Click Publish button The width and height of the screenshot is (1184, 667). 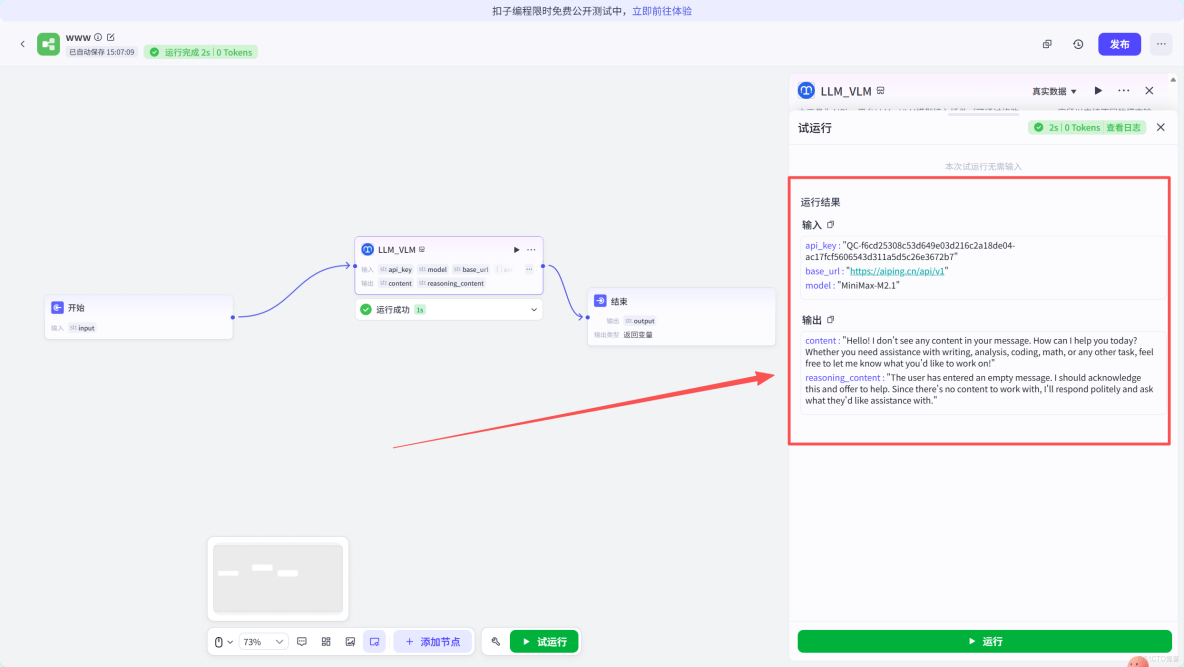coord(1119,44)
